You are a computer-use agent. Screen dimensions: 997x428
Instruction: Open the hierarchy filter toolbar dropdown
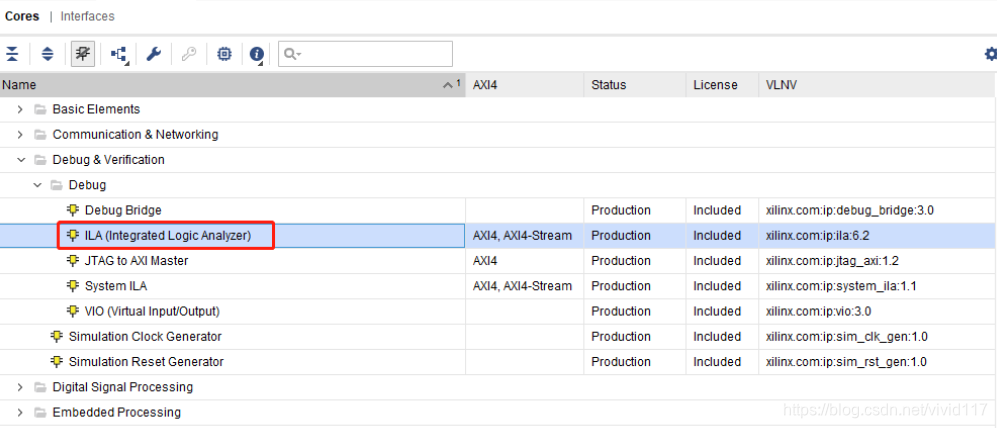click(x=119, y=54)
